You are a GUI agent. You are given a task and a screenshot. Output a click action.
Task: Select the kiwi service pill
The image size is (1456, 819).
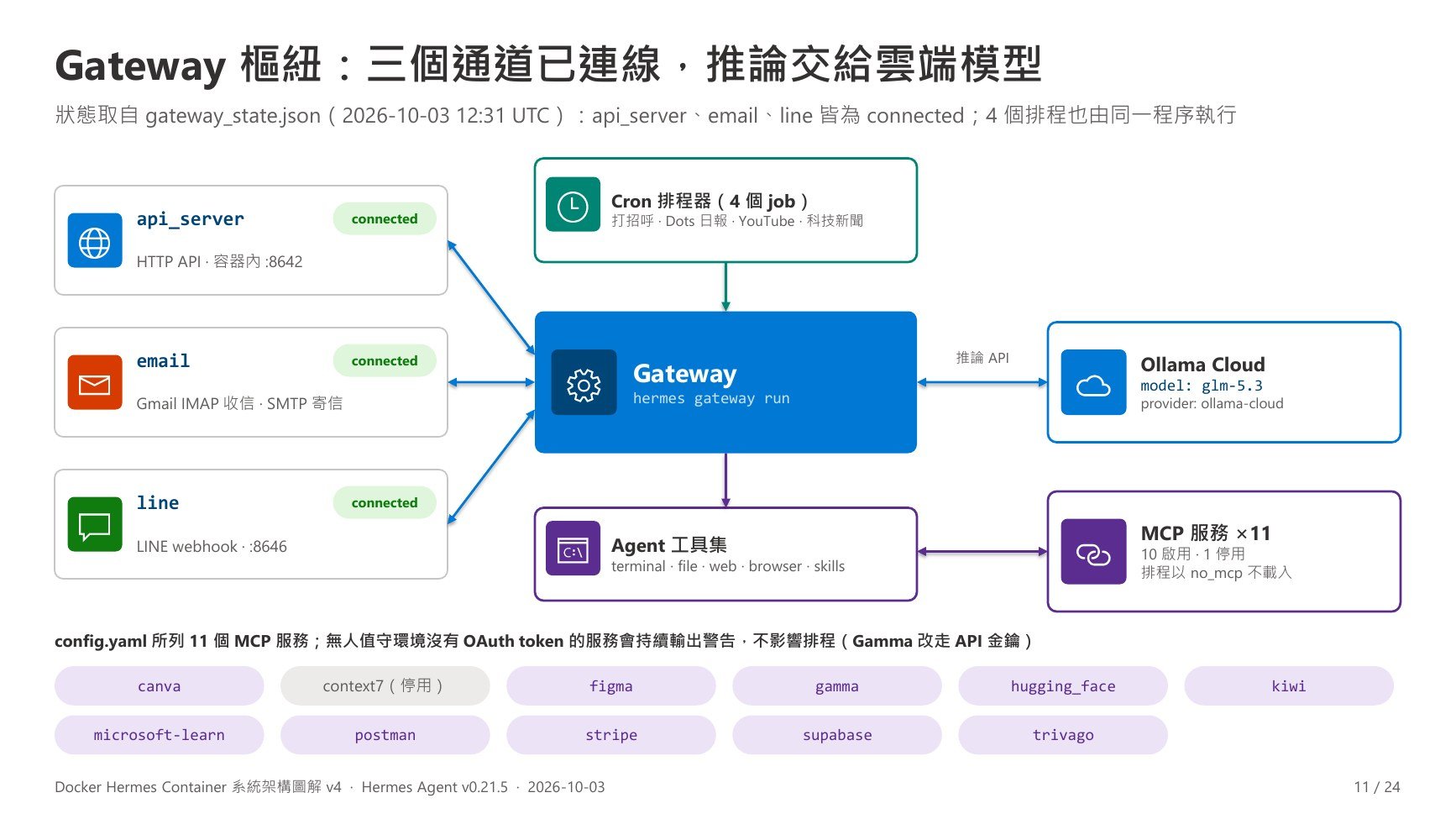pyautogui.click(x=1288, y=686)
